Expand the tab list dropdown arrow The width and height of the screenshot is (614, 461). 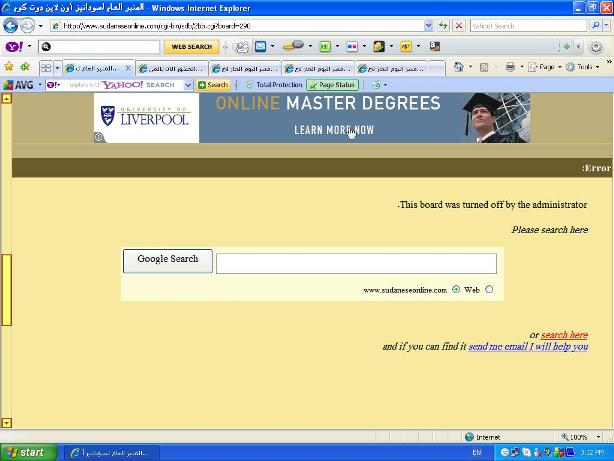point(57,68)
